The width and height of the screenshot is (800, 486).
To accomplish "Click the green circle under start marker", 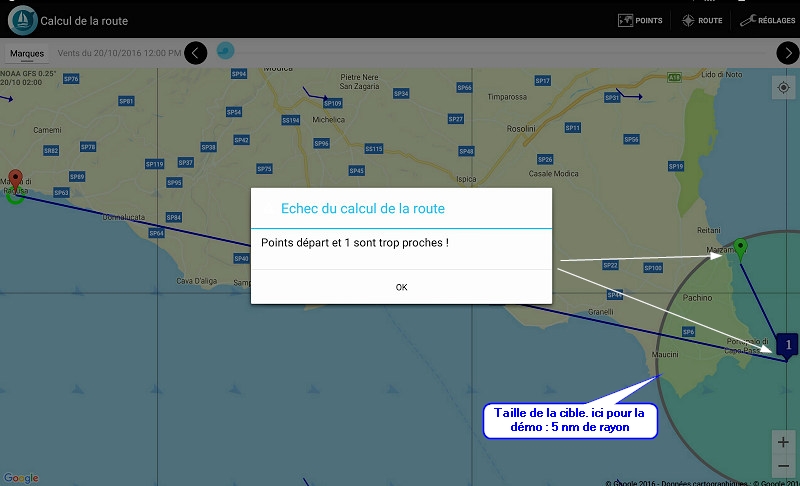I will coord(15,196).
